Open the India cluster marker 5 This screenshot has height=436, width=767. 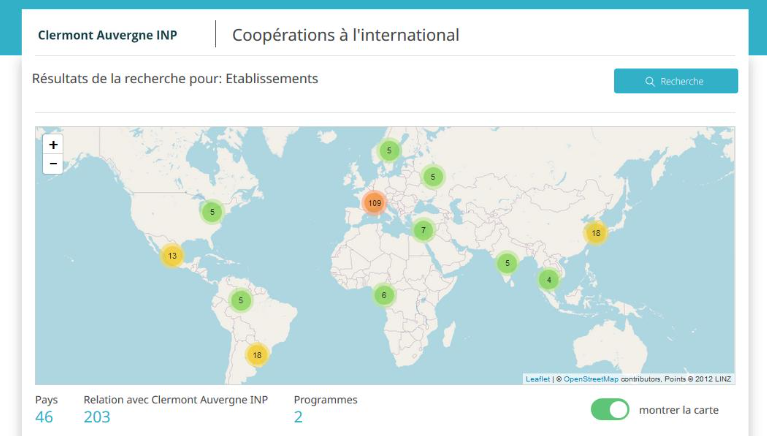pos(508,263)
